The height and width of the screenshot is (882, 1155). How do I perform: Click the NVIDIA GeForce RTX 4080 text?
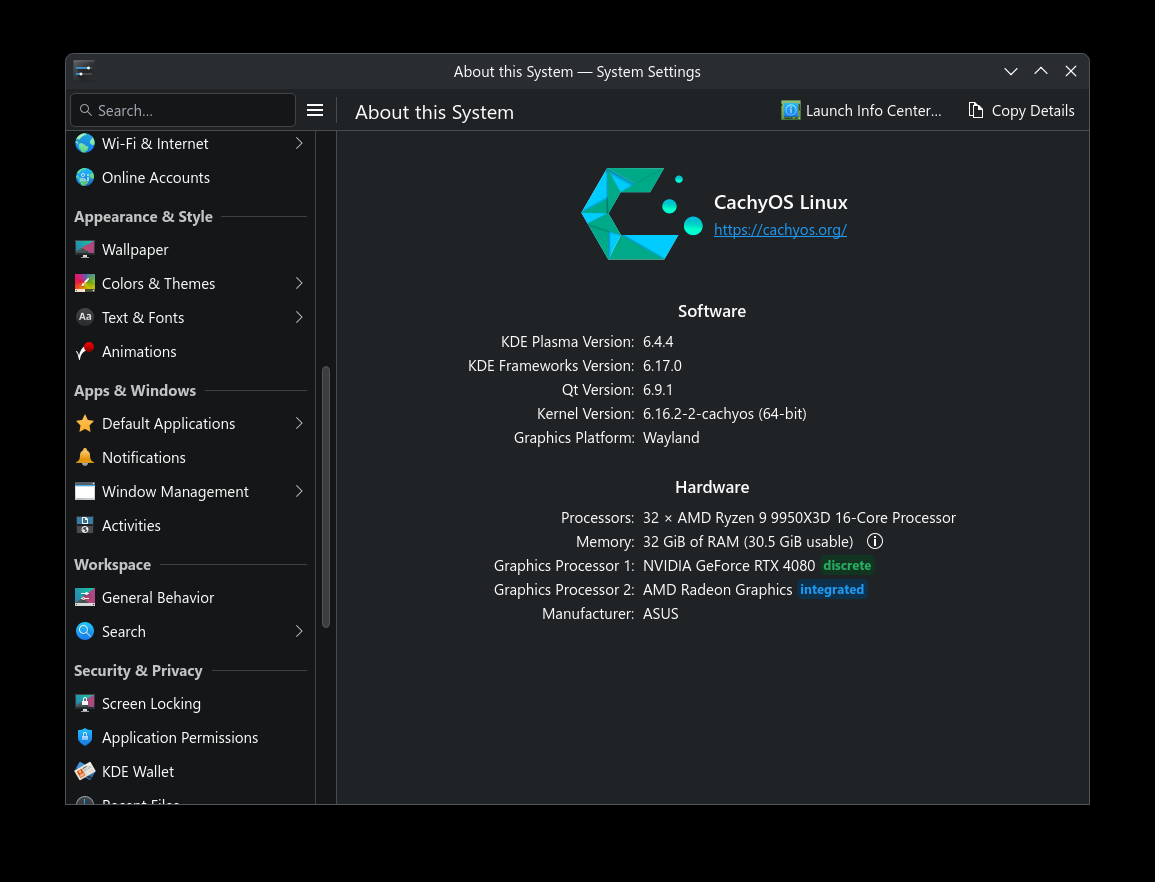click(729, 566)
